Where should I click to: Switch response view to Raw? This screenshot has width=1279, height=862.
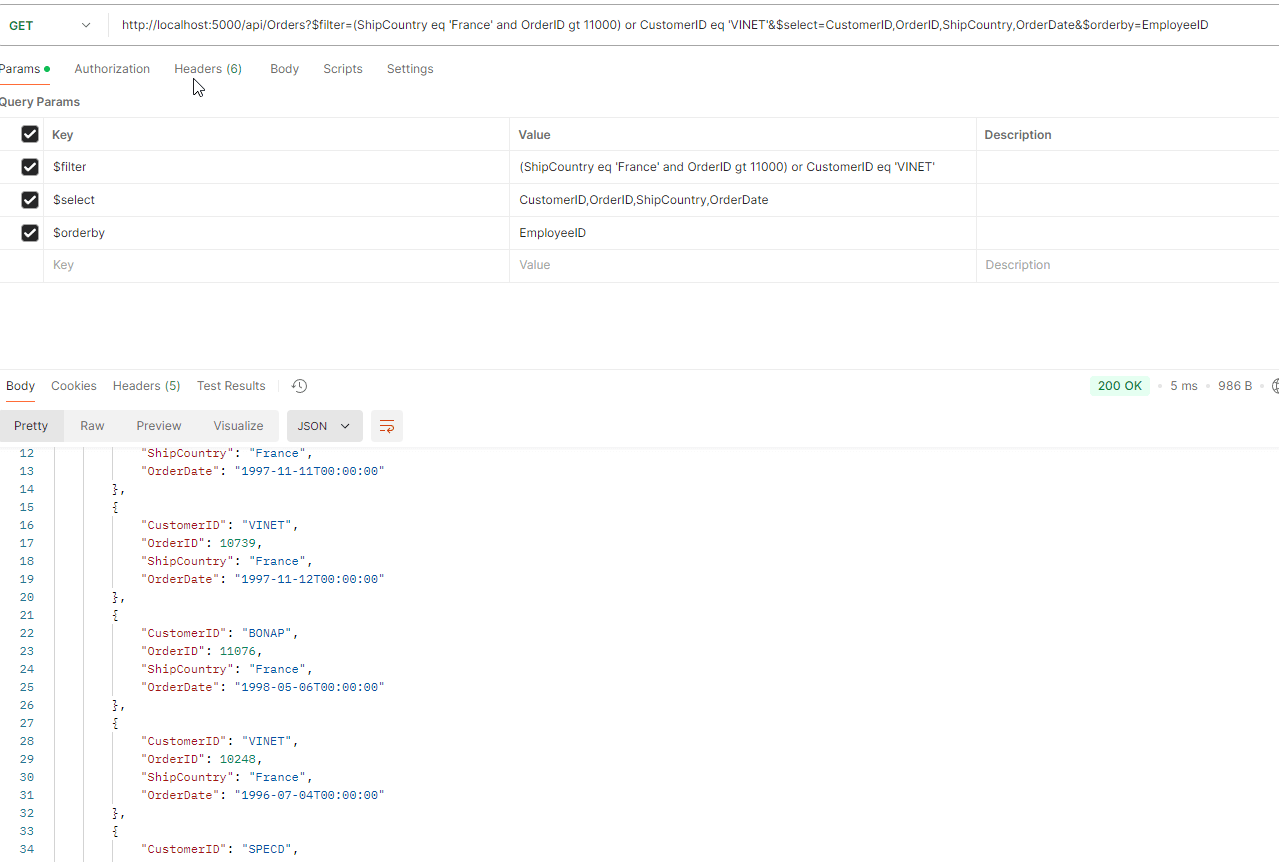(x=92, y=426)
